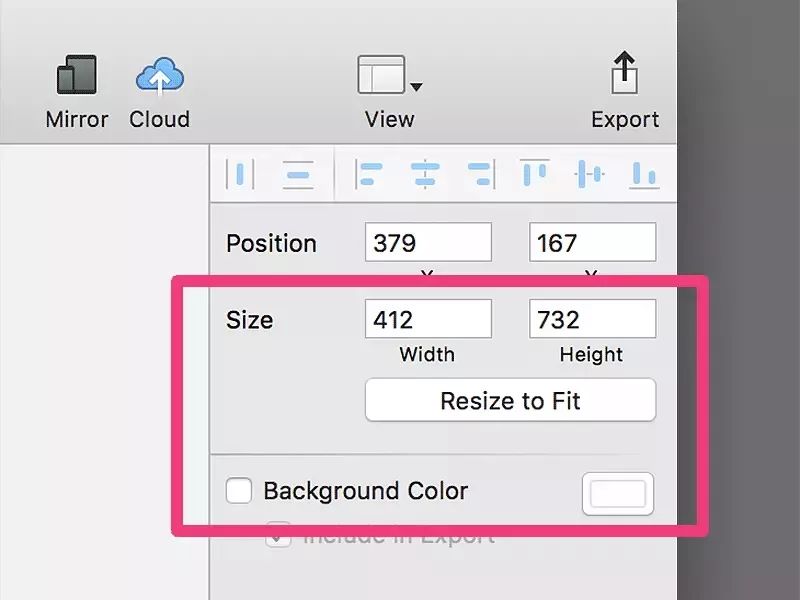Click the Position Y field showing 167
This screenshot has height=600, width=800.
pyautogui.click(x=592, y=243)
